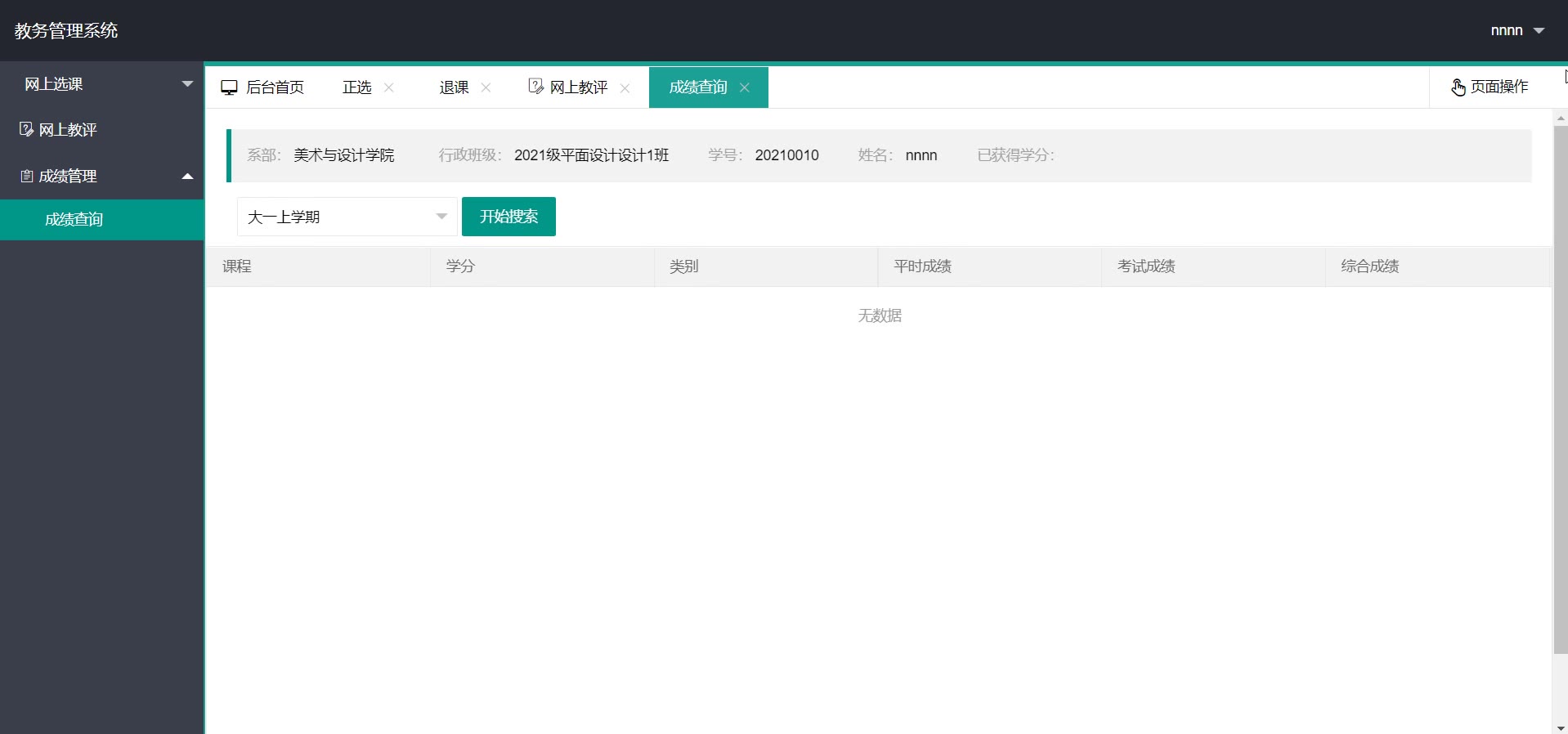Screen dimensions: 1568x734
Task: Click the nnnn username in the header
Action: coord(1507,31)
